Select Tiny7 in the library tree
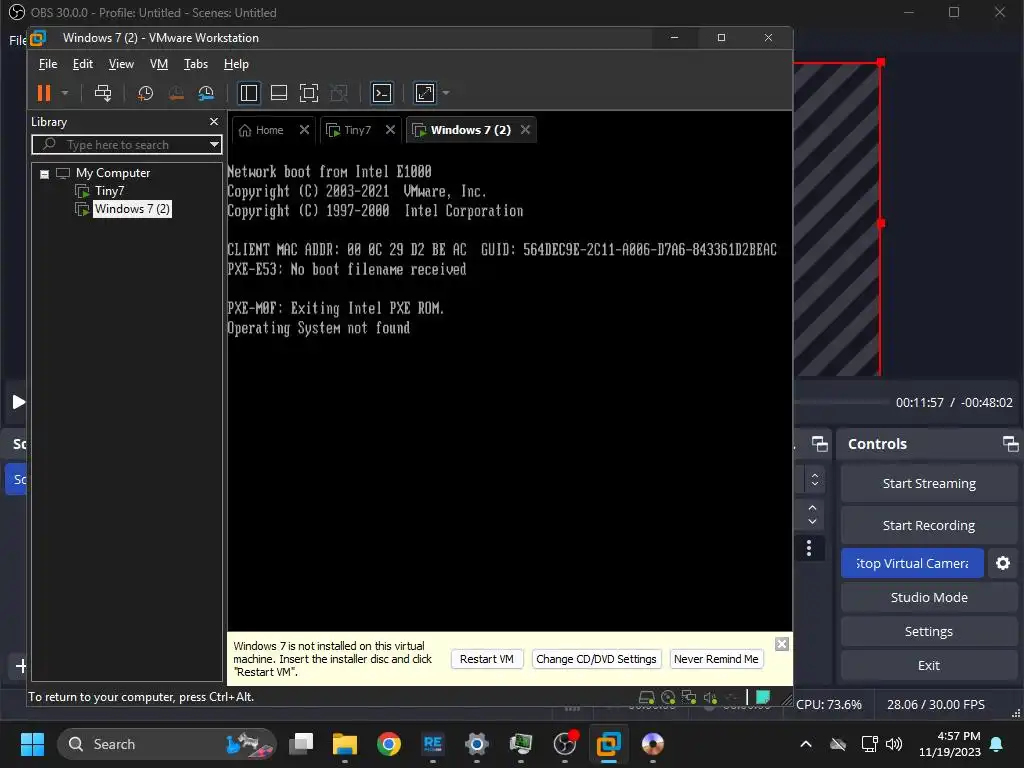The width and height of the screenshot is (1024, 768). click(109, 191)
